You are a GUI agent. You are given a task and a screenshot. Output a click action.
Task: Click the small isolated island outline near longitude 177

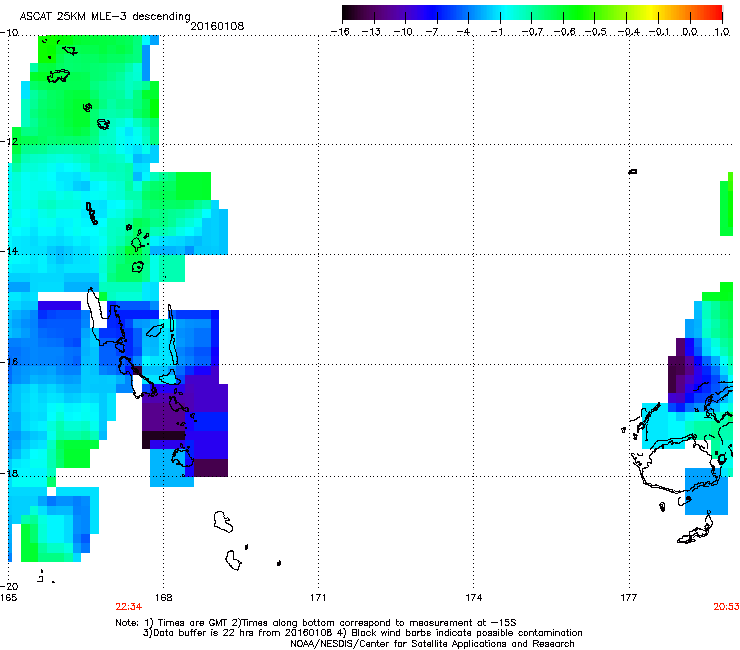[x=633, y=171]
